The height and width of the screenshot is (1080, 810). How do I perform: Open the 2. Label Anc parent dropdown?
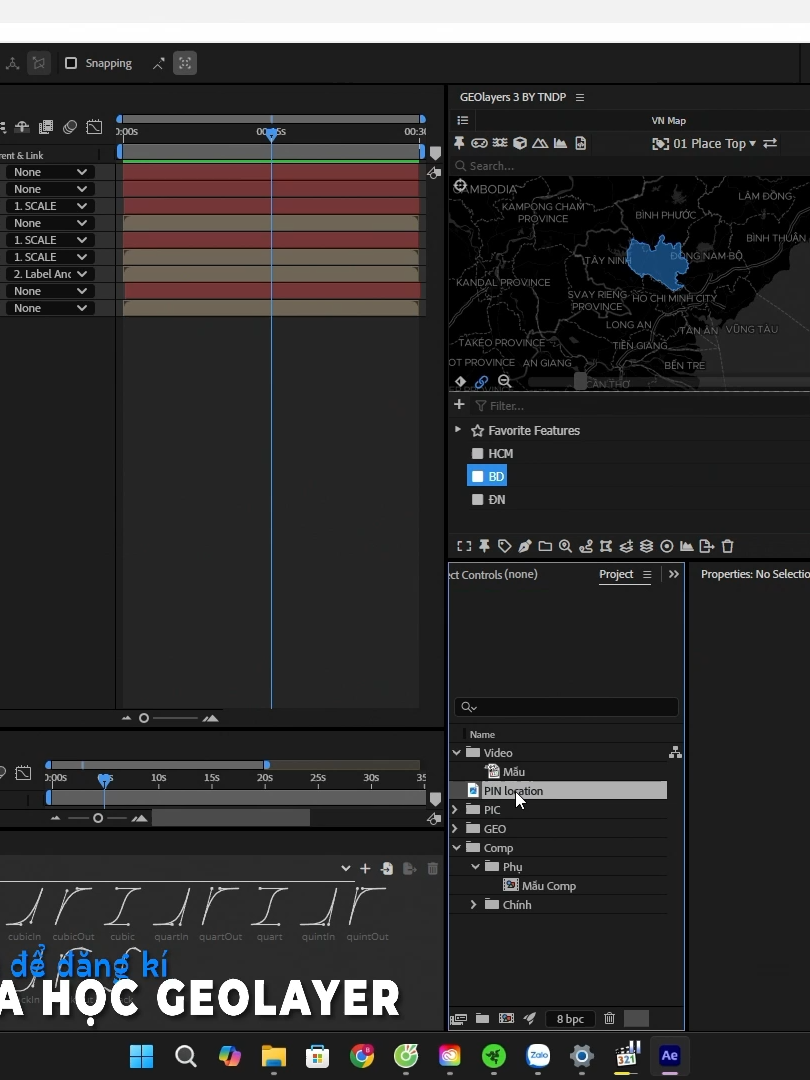pos(50,273)
